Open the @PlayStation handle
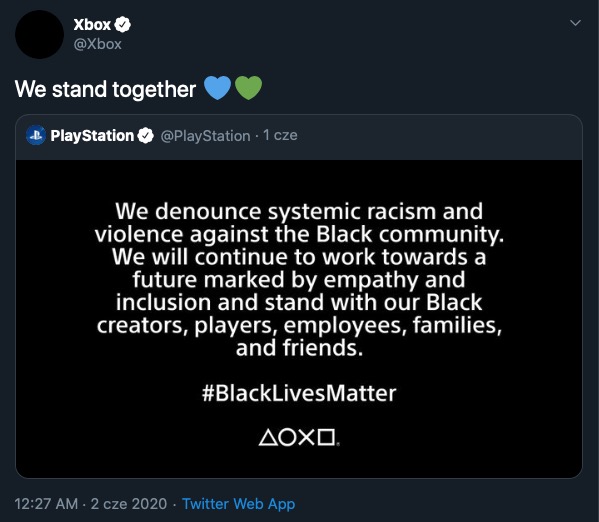The image size is (599, 522). (206, 136)
